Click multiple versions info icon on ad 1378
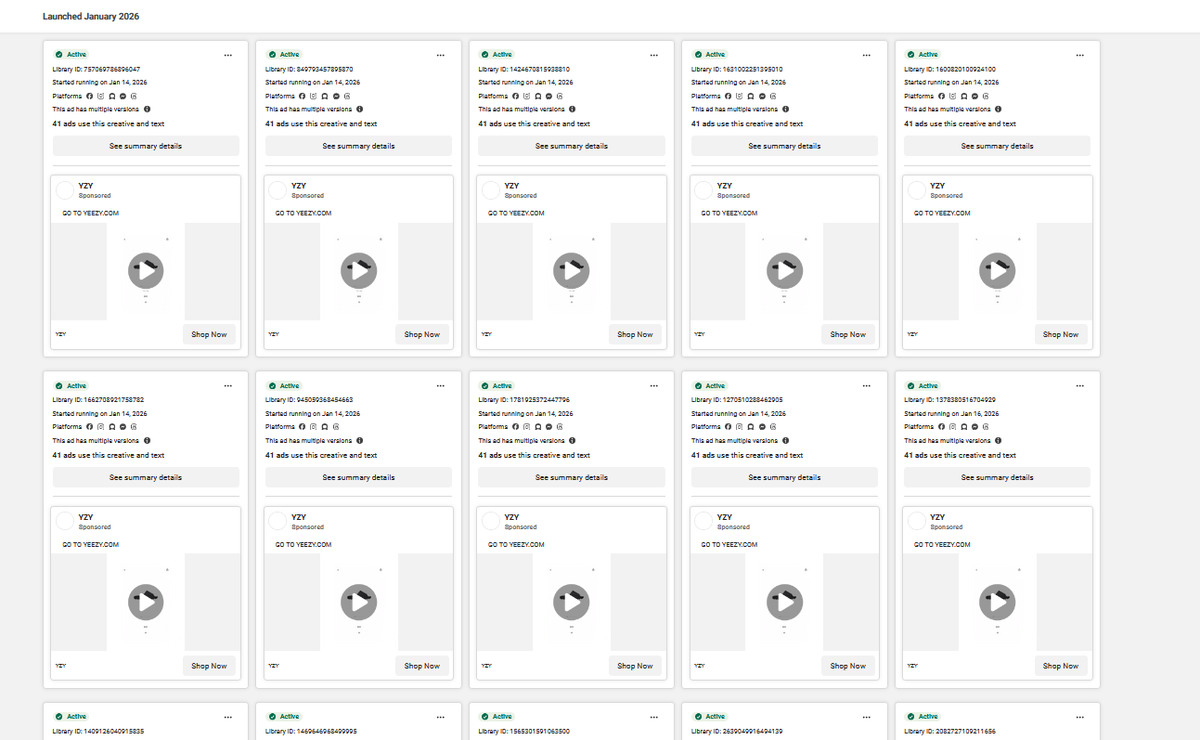The width and height of the screenshot is (1200, 740). [999, 440]
